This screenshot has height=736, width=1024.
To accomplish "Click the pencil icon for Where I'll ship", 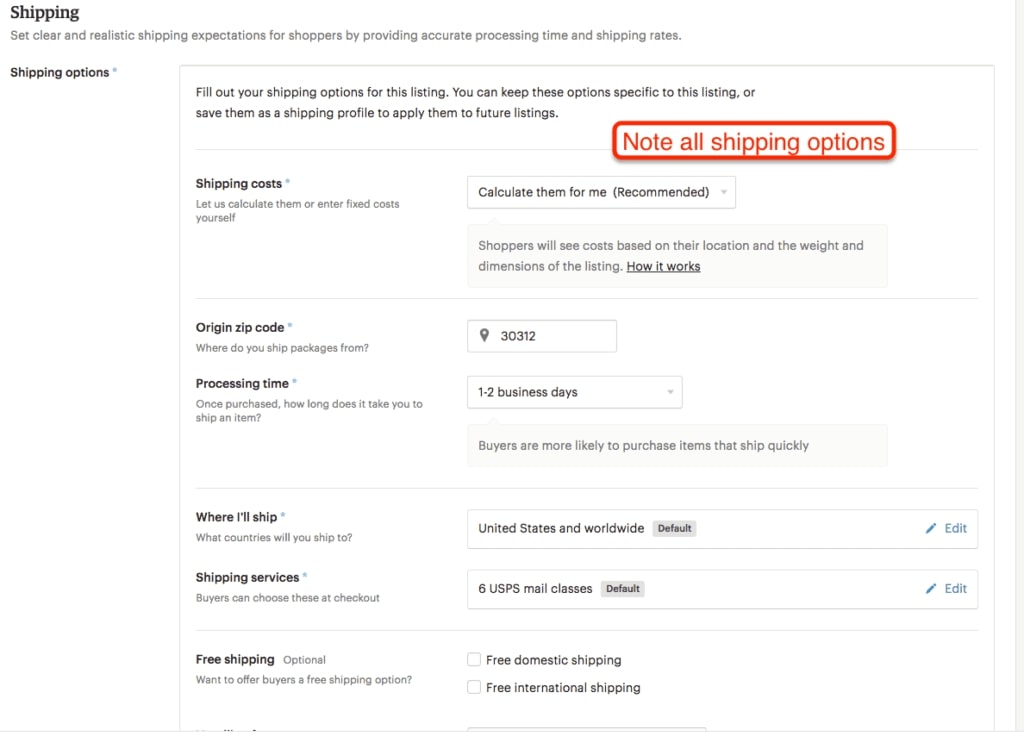I will pyautogui.click(x=931, y=528).
